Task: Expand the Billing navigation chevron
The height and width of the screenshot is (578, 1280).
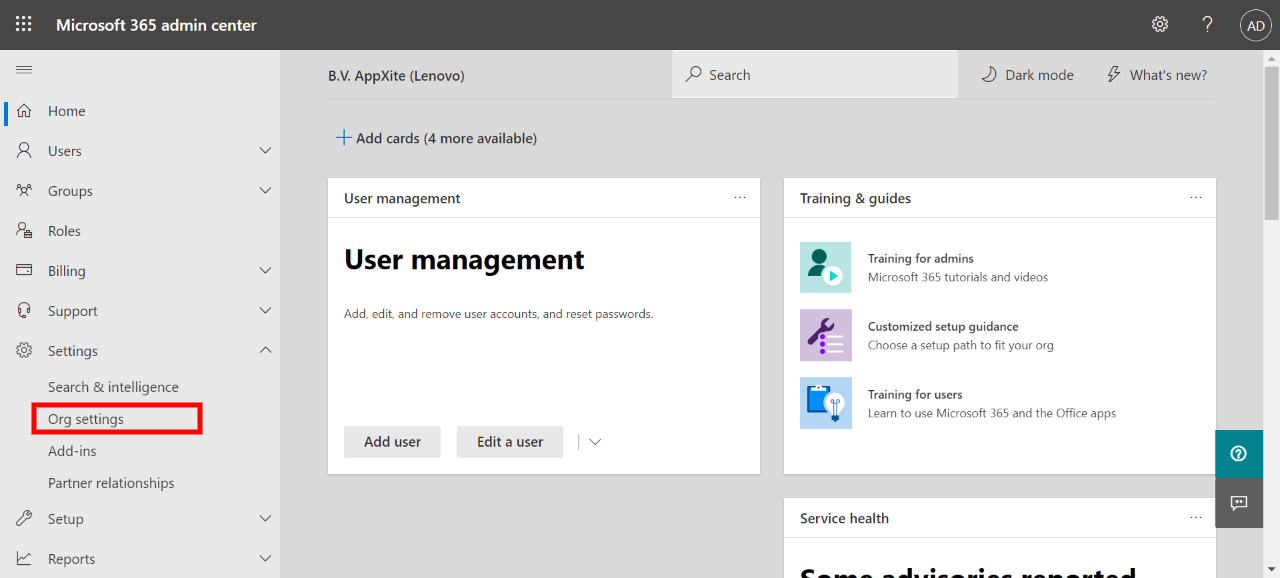Action: tap(265, 271)
